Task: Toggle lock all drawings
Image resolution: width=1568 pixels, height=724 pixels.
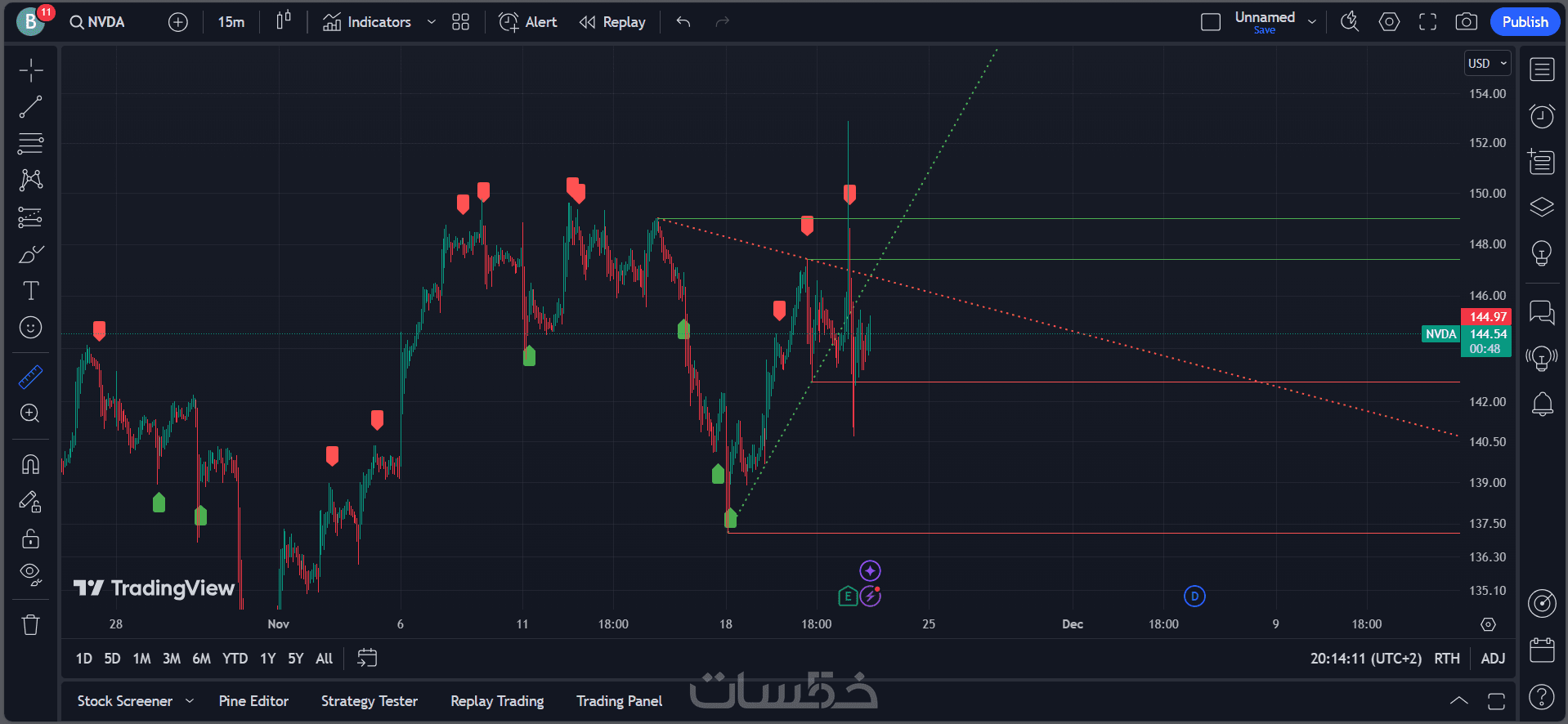Action: point(31,539)
